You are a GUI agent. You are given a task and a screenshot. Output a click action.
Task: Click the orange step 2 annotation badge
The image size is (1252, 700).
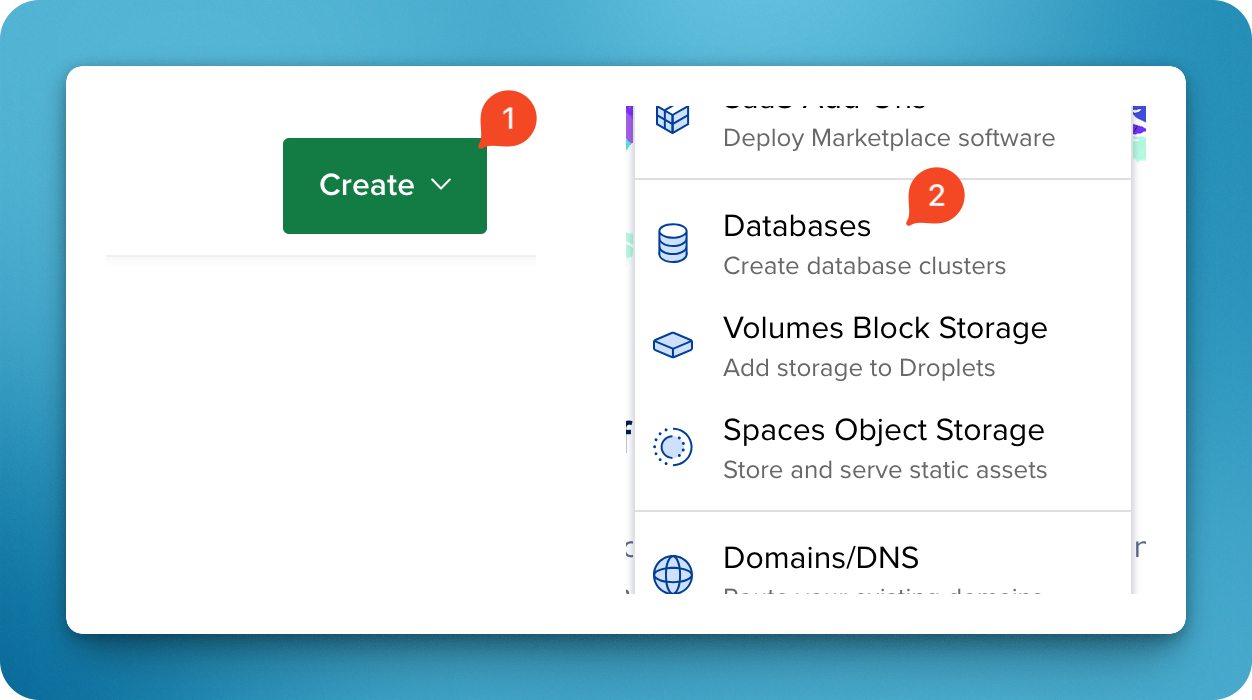[x=936, y=196]
